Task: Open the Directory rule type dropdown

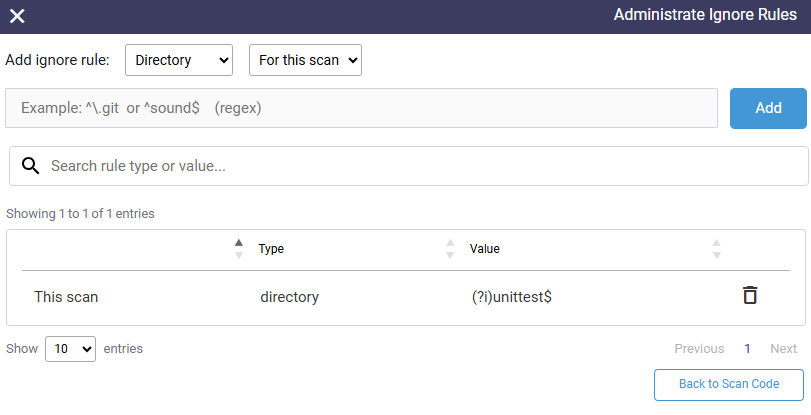Action: click(179, 60)
